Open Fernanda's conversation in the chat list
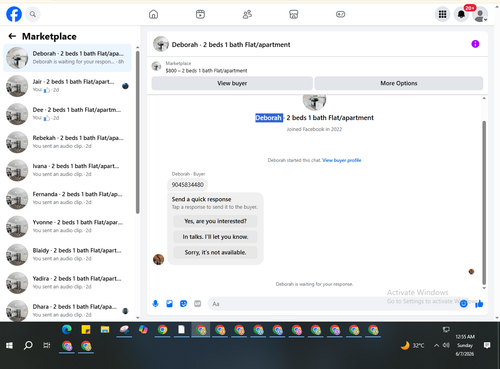500x369 pixels. tap(68, 198)
